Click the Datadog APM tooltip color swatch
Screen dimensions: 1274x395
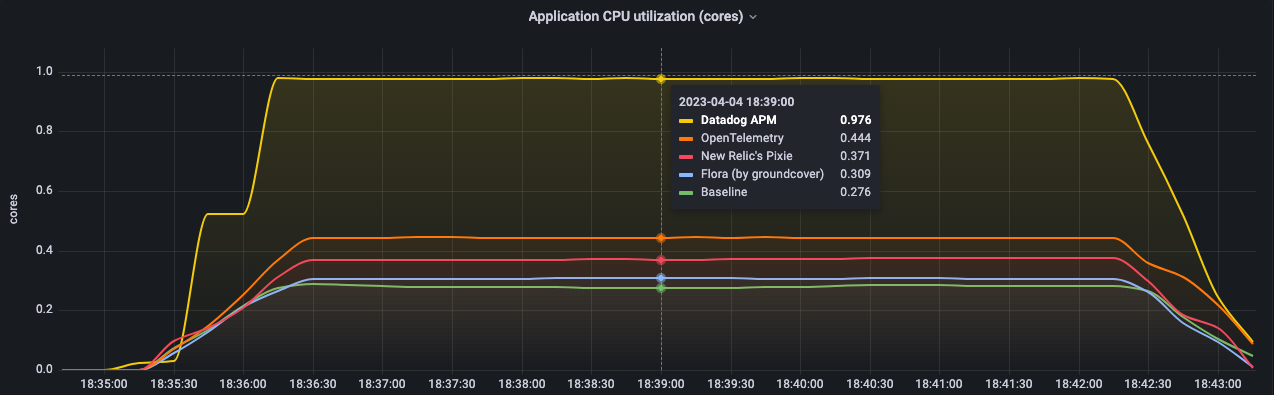pyautogui.click(x=686, y=120)
